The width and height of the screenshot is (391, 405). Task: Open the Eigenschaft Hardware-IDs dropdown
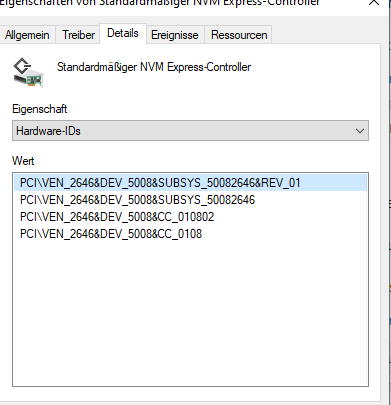(x=190, y=131)
